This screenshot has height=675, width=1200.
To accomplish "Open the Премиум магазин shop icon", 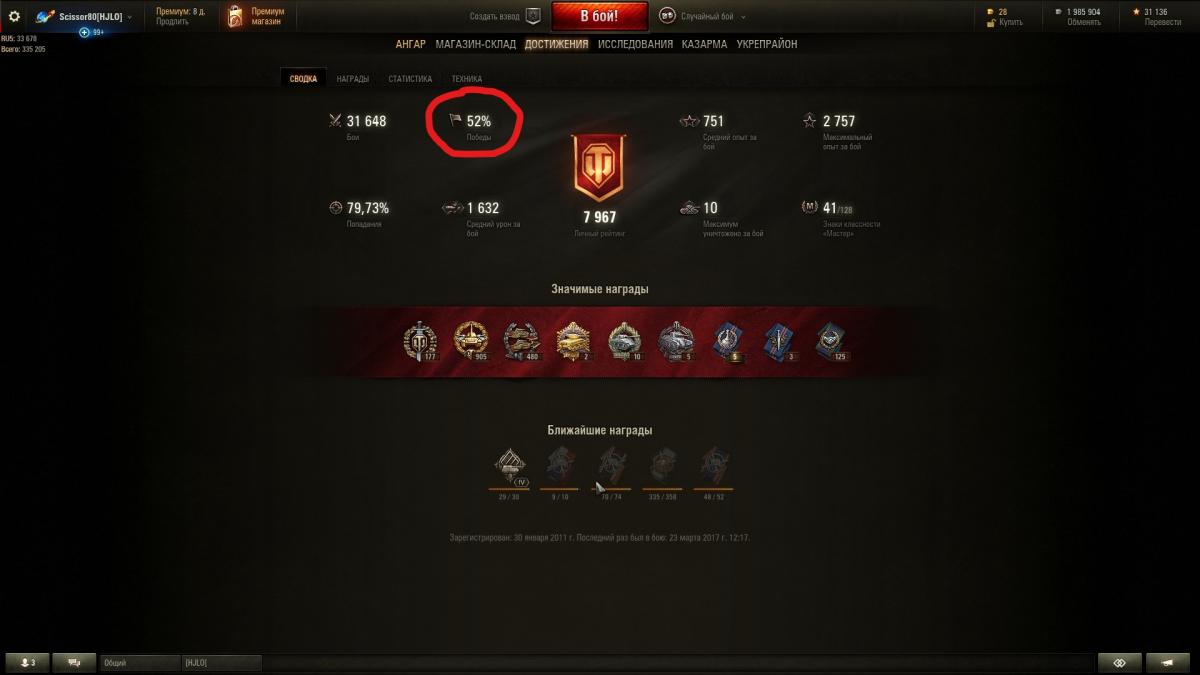I will 234,17.
